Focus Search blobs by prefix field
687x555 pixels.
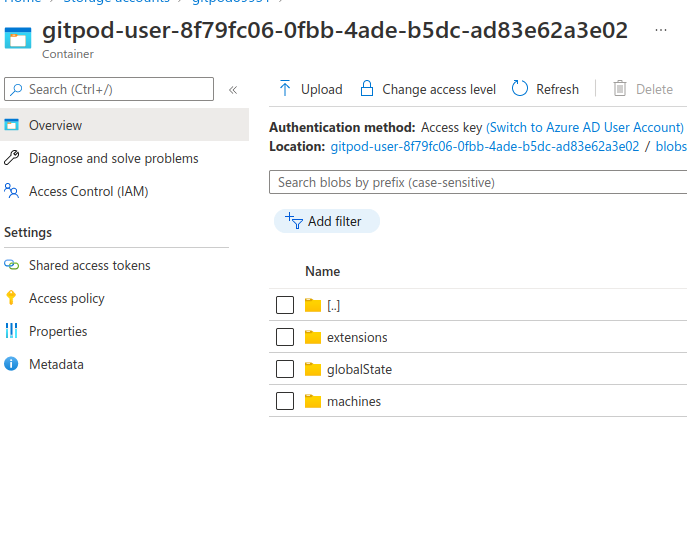478,182
